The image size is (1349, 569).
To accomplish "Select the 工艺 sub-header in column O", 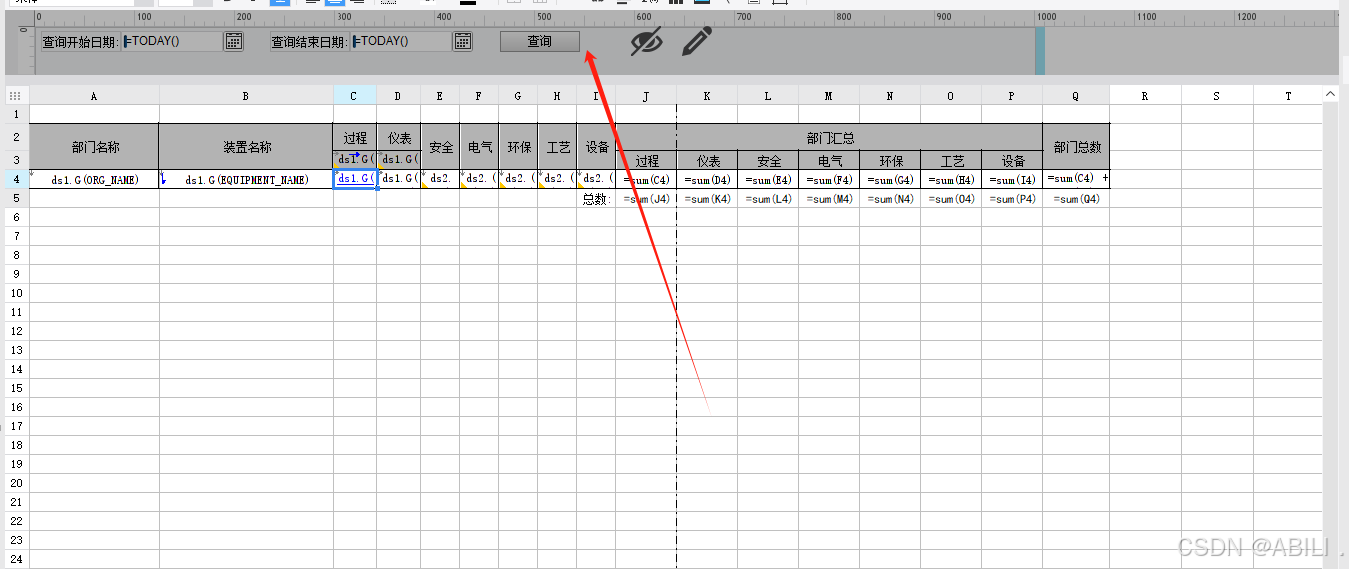I will (x=951, y=161).
